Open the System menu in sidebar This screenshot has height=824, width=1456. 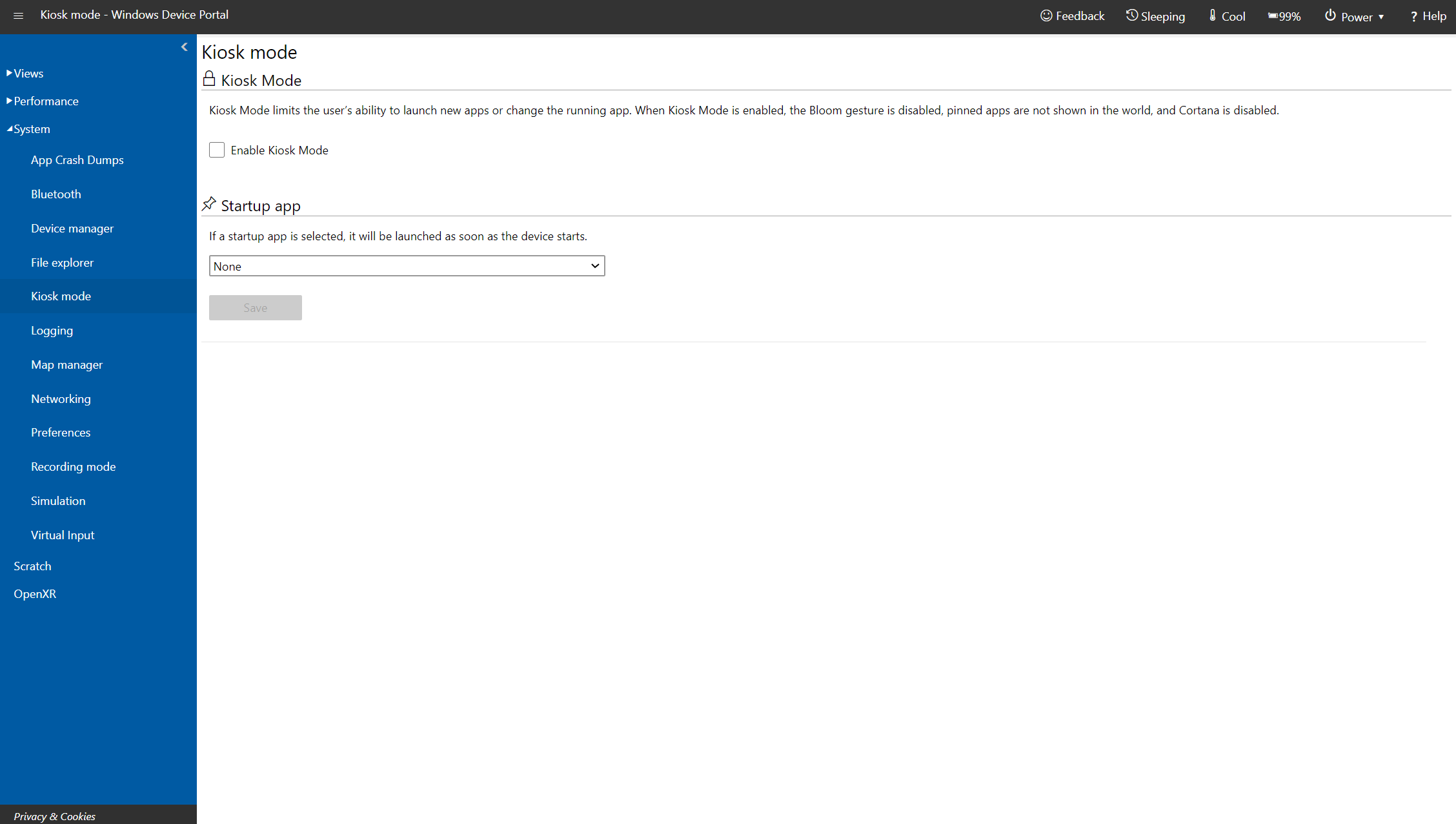click(29, 128)
